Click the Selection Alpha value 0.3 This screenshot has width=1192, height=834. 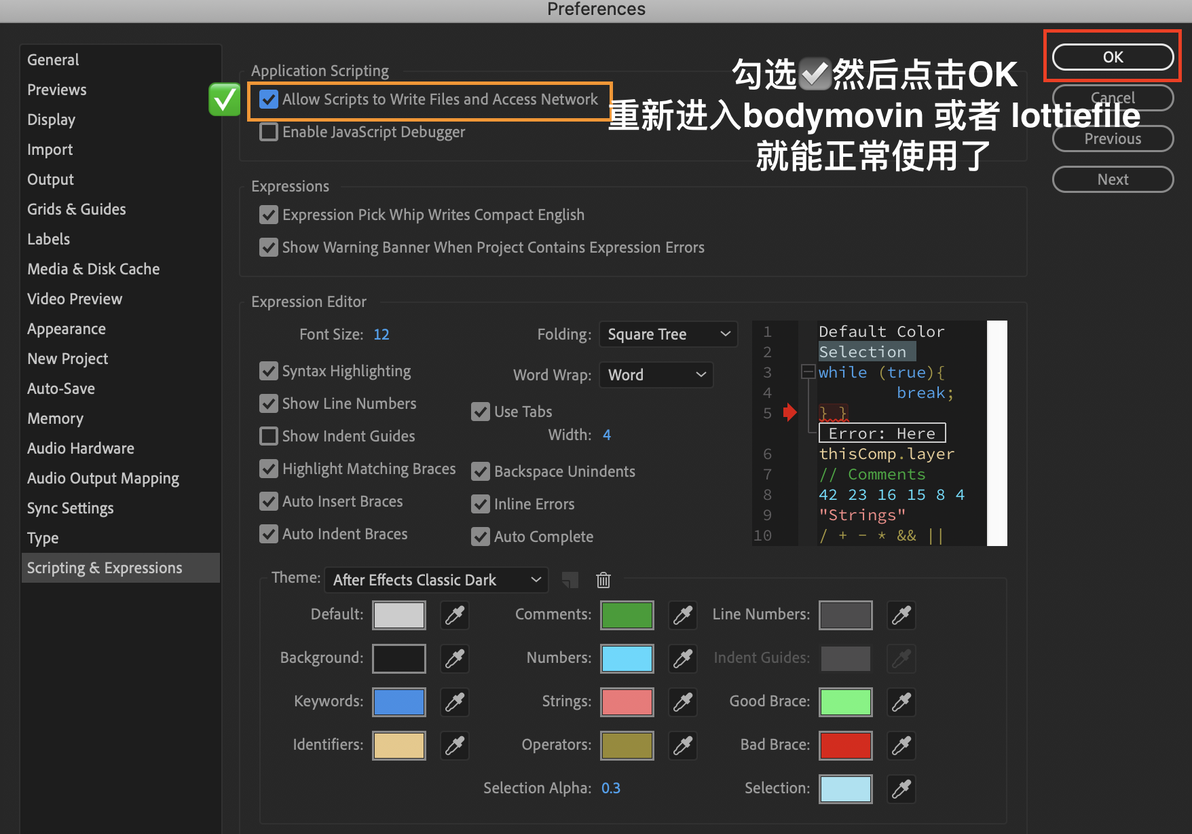[611, 788]
